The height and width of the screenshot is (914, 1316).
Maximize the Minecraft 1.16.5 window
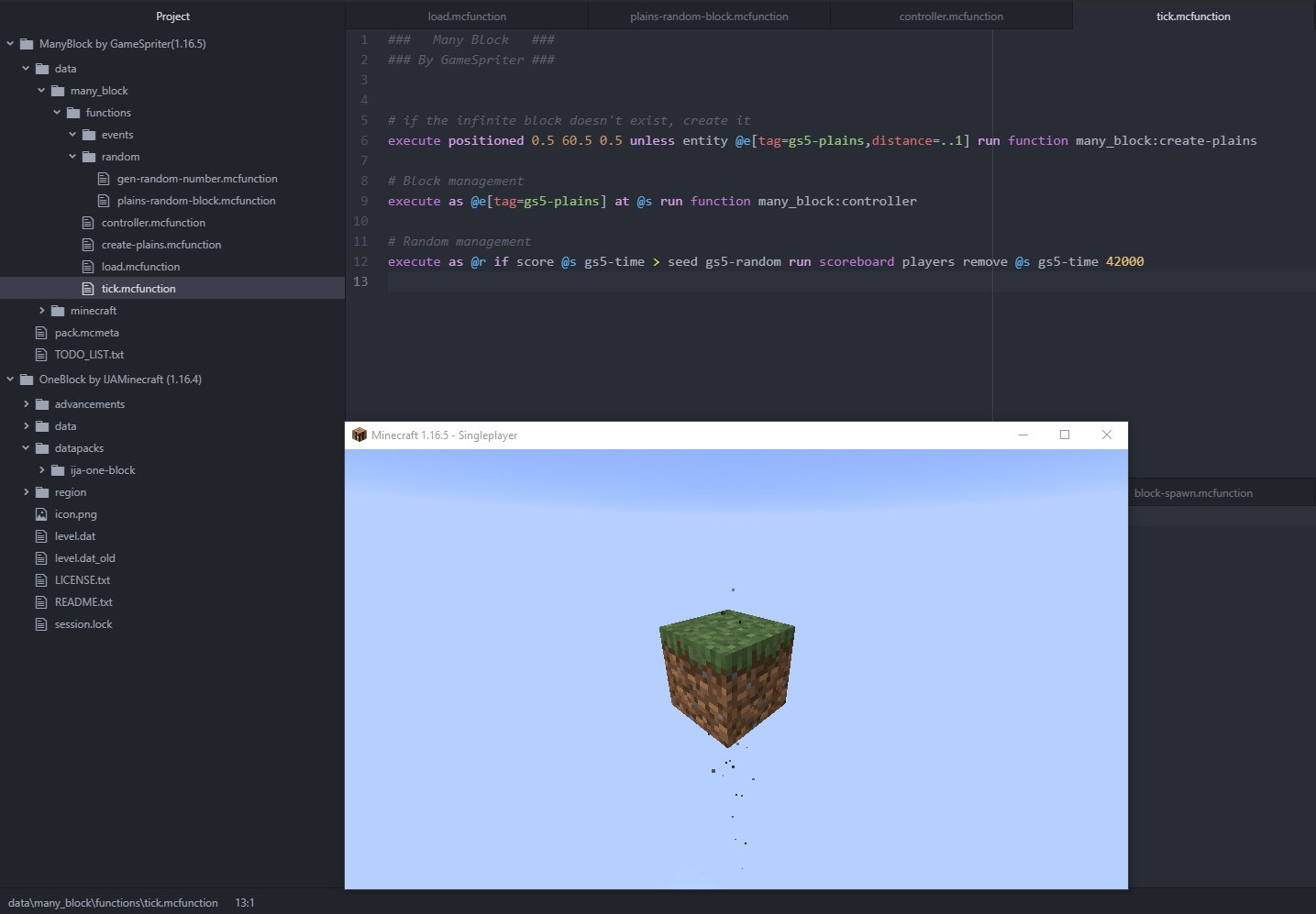1065,435
